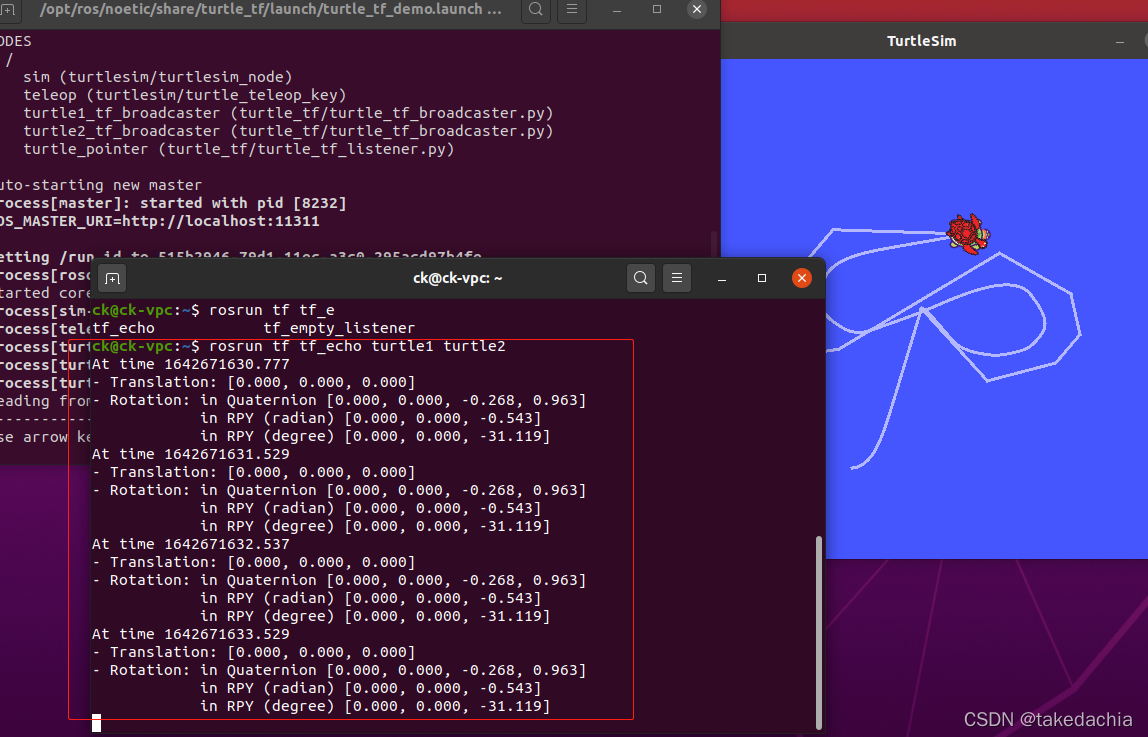Click the 'ck@ck-vpc: ~' window title
This screenshot has width=1148, height=737.
coord(458,278)
